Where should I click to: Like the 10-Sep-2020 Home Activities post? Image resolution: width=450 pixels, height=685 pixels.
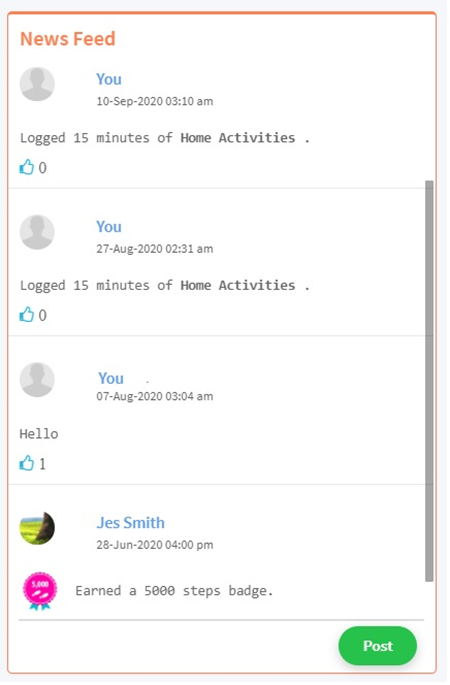[x=27, y=167]
